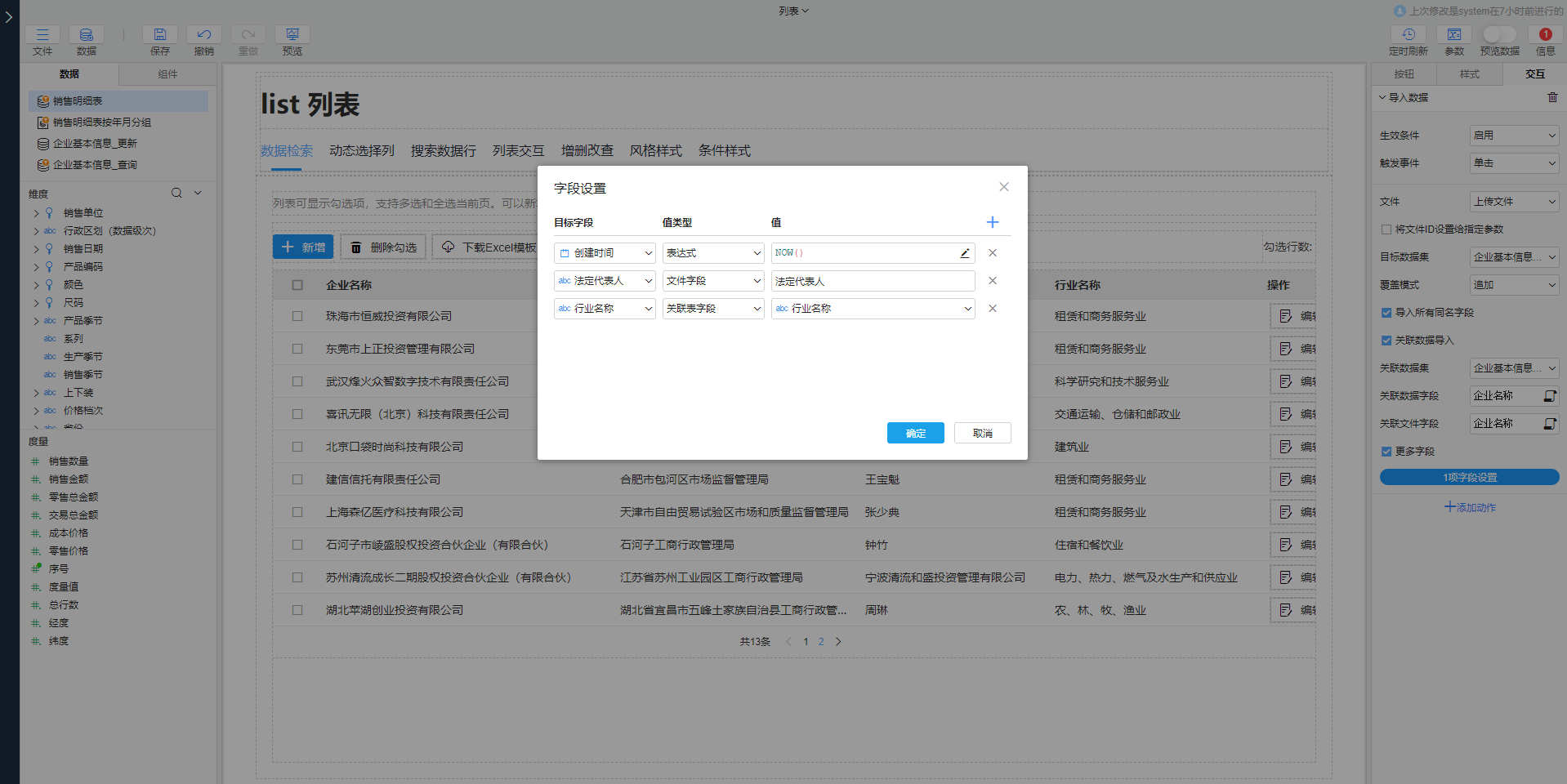Switch to the 组件 tab
Viewport: 1567px width, 784px height.
coord(167,73)
